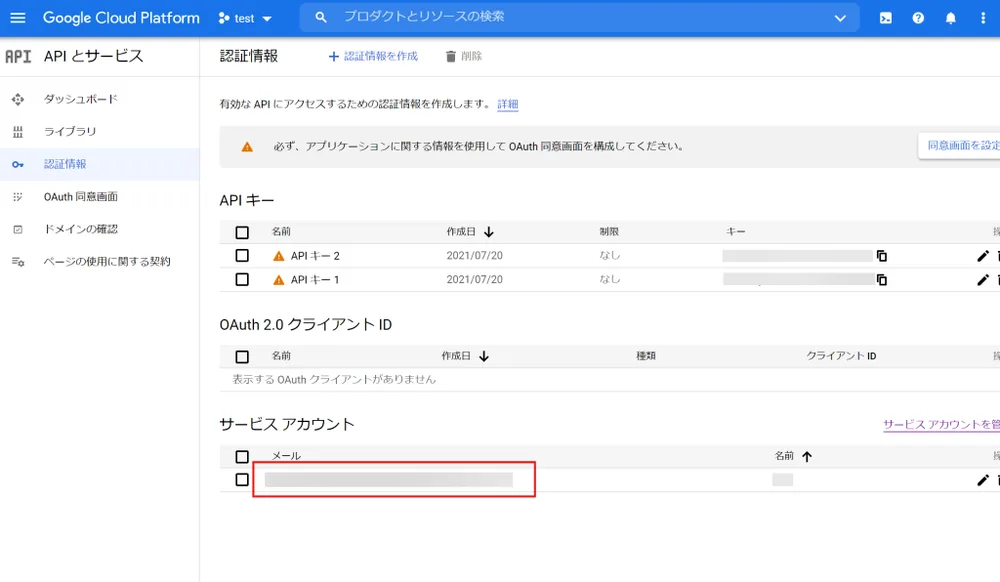Click the OAuth consent screen icon

(18, 197)
